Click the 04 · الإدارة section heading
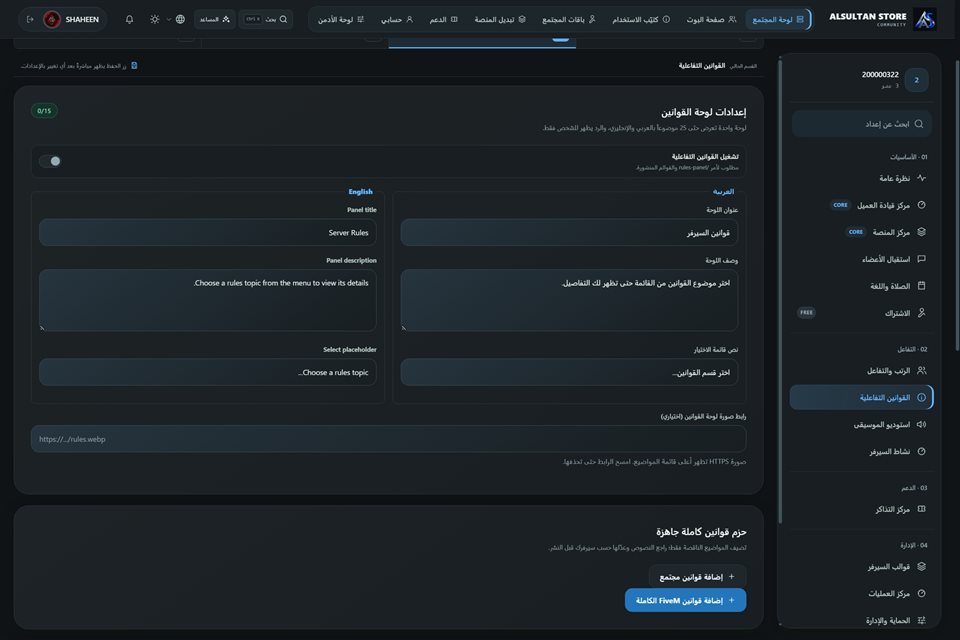 [913, 545]
